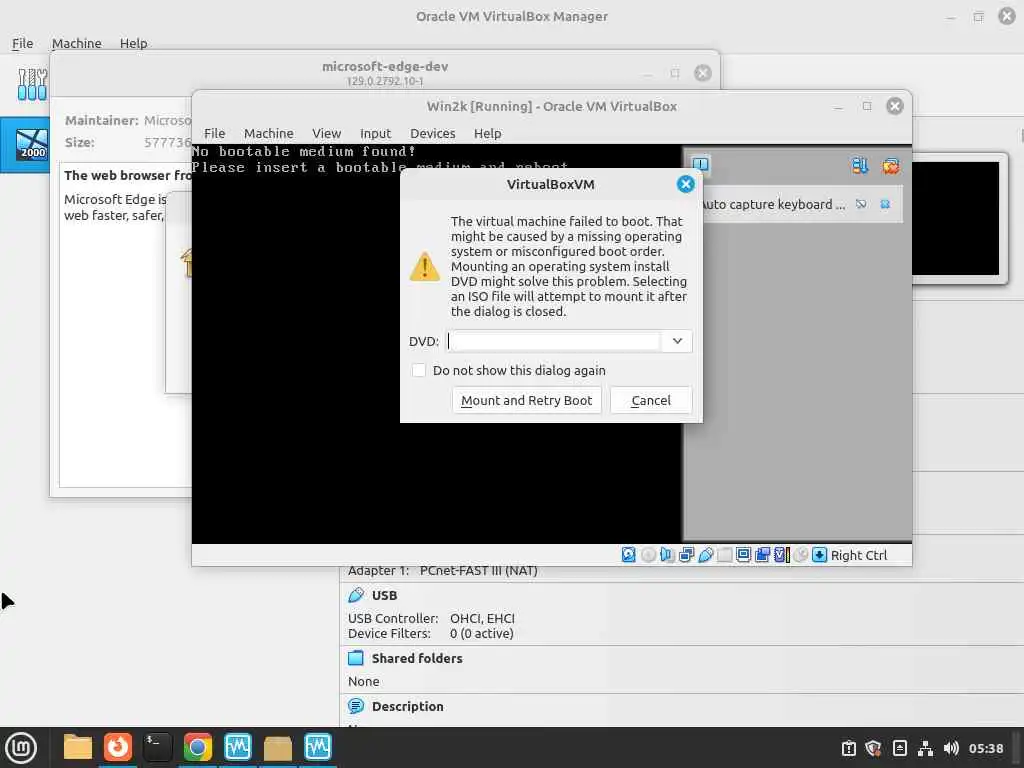The height and width of the screenshot is (768, 1024).
Task: Open the Terminal from taskbar
Action: [157, 747]
